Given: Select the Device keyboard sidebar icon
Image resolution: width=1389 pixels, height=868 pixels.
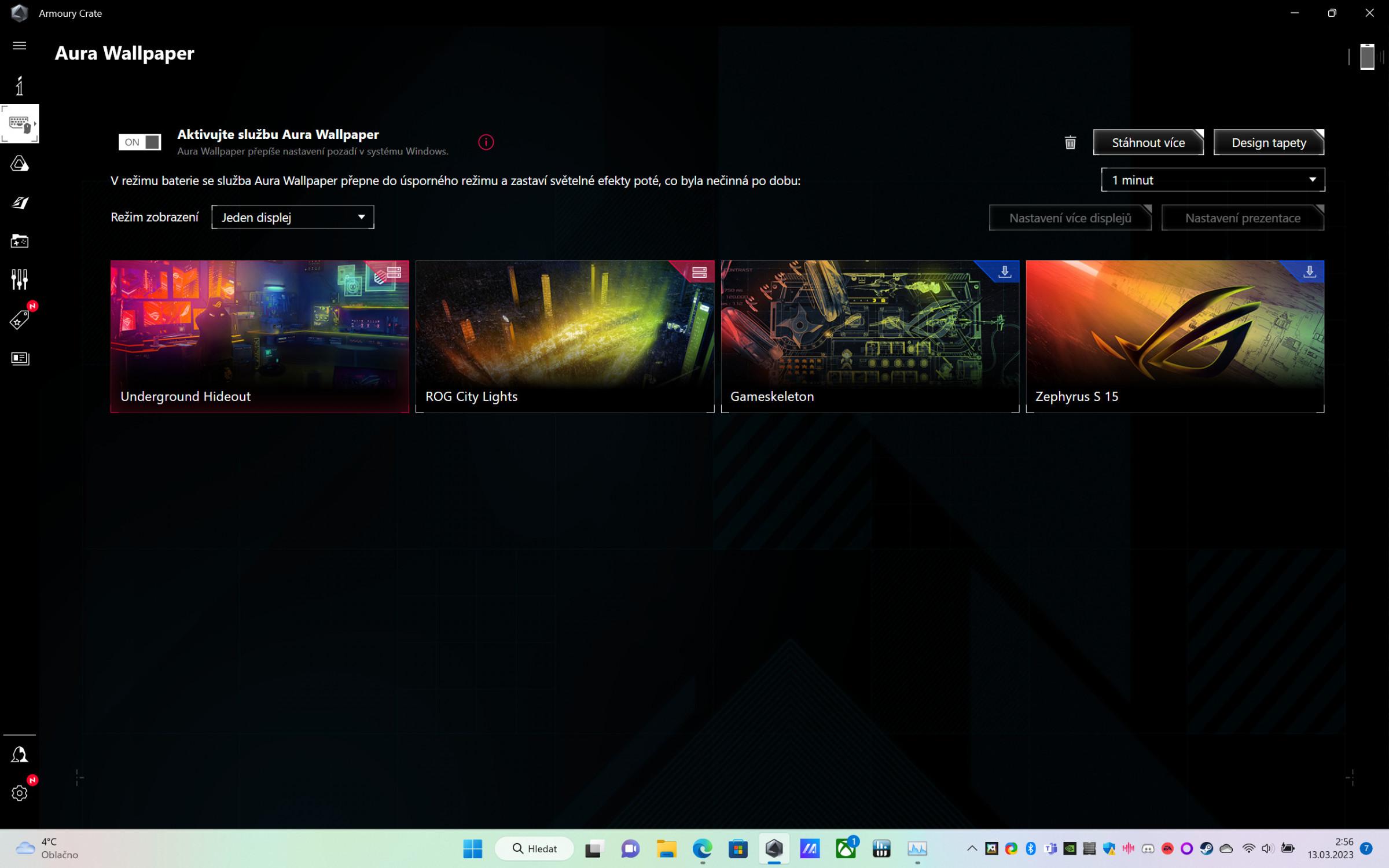Looking at the screenshot, I should 19,124.
